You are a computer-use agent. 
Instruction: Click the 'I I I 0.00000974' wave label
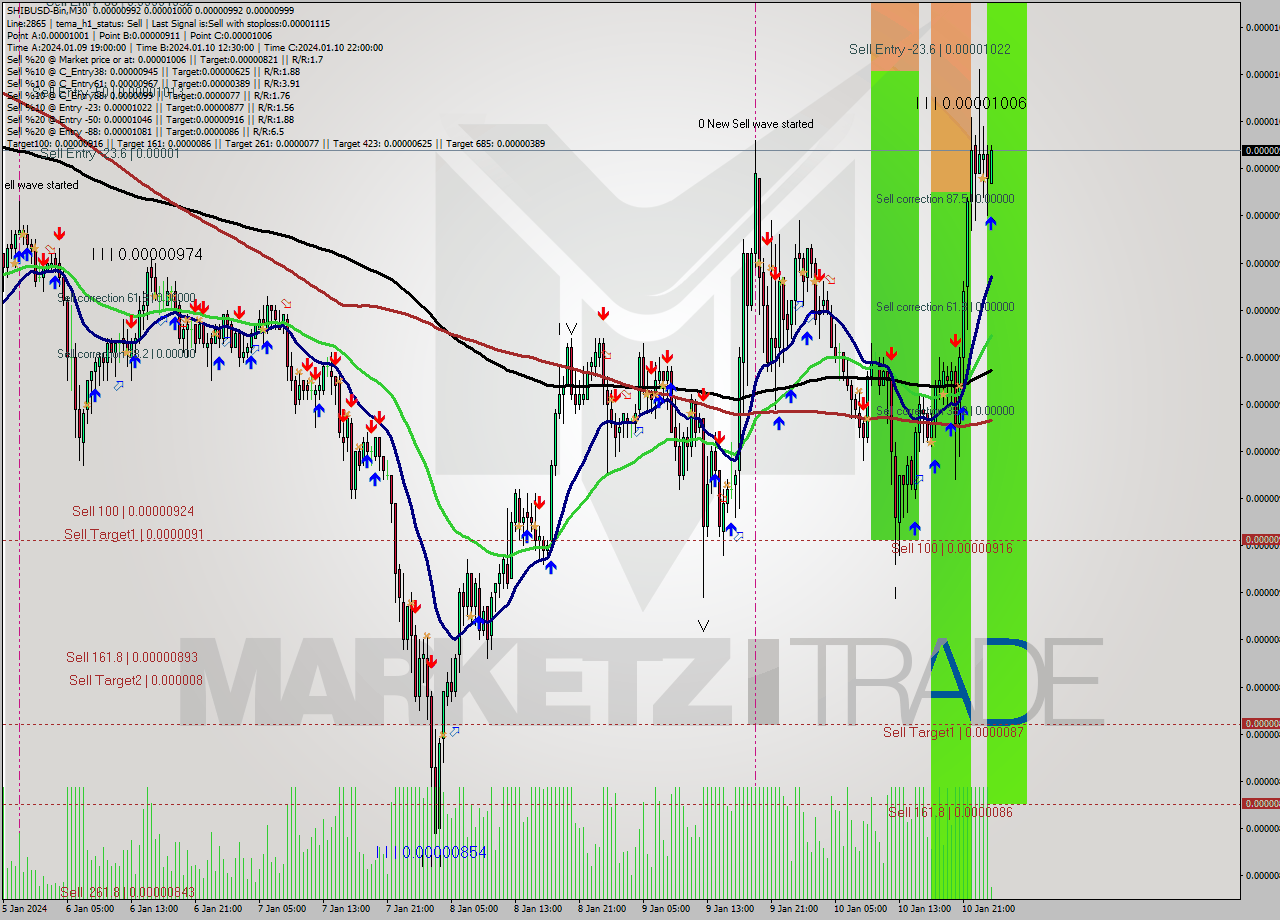pos(147,255)
